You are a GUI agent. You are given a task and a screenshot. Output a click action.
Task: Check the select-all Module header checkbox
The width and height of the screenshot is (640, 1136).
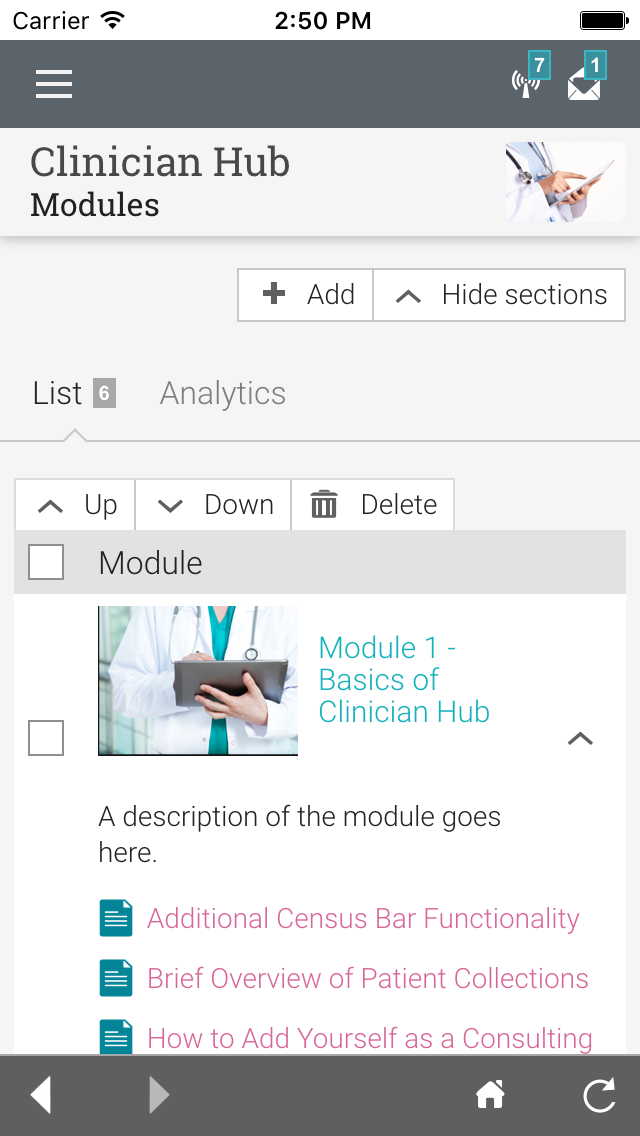[46, 562]
